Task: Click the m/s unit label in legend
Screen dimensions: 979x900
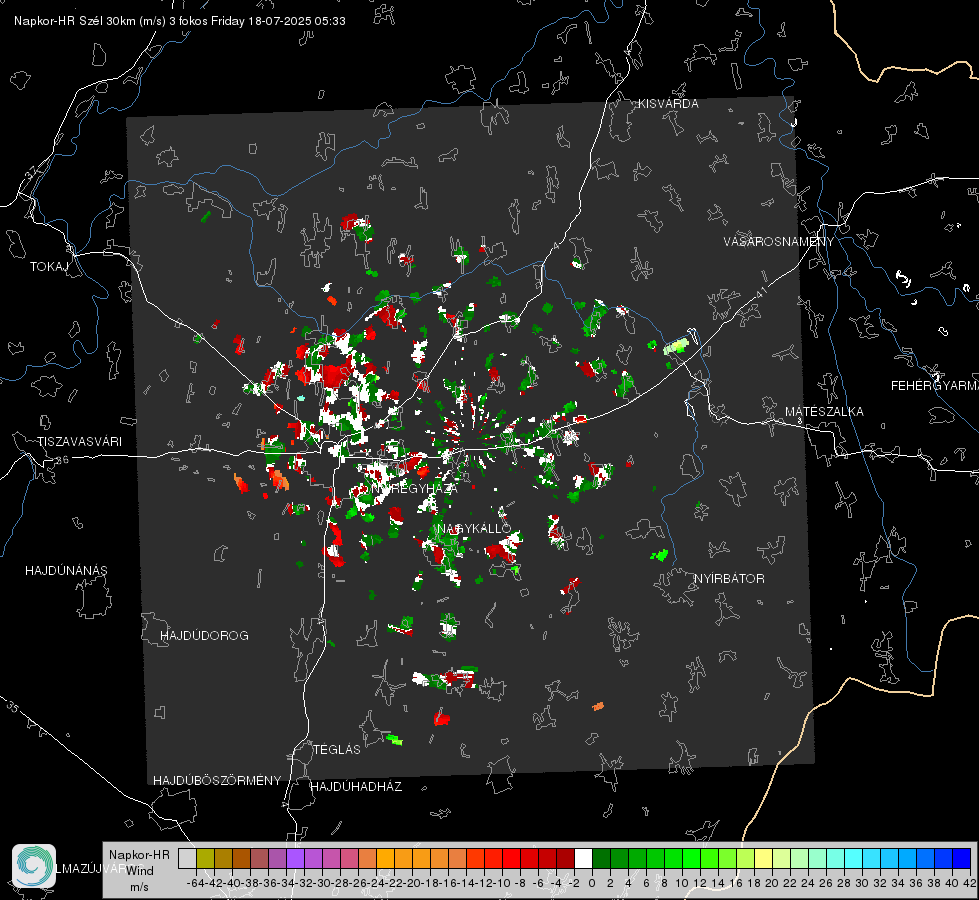Action: click(x=139, y=887)
